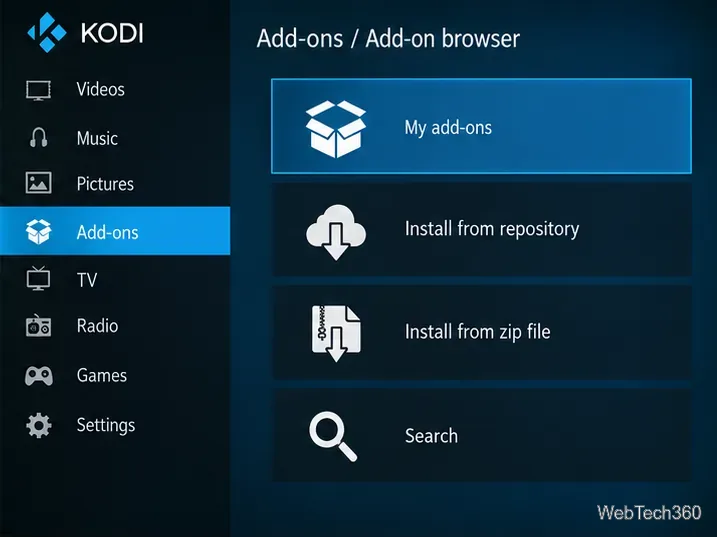Click the Pictures image icon
Viewport: 717px width, 537px height.
tap(38, 183)
